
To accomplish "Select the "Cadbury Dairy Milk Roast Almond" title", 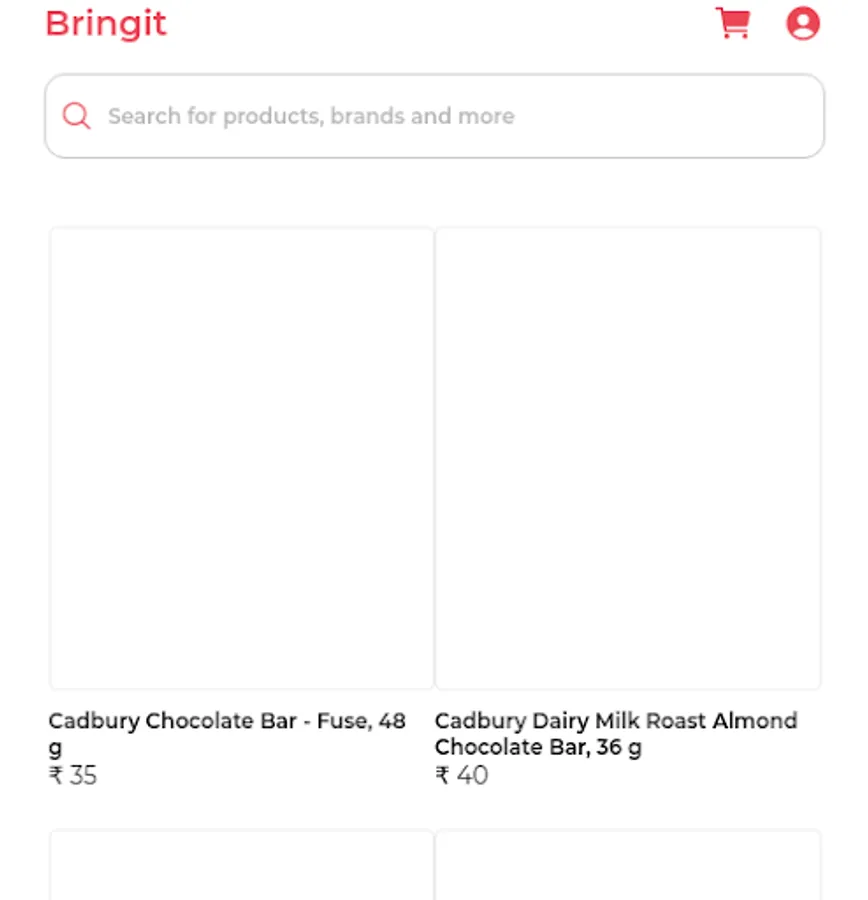I will [x=616, y=721].
